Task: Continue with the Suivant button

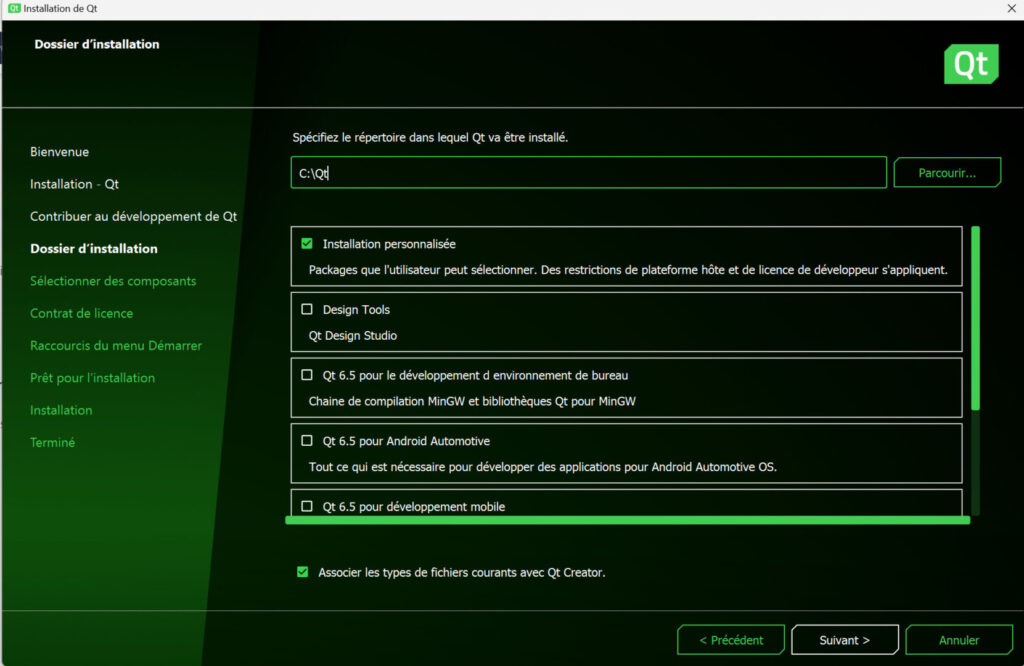Action: click(x=844, y=640)
